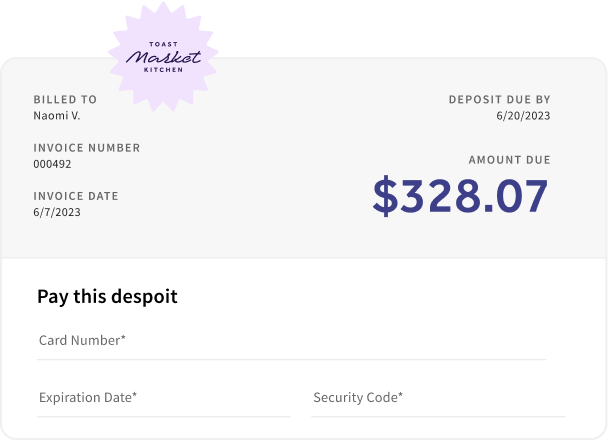Image resolution: width=608 pixels, height=440 pixels.
Task: Click the Pay this despoit heading
Action: (107, 297)
